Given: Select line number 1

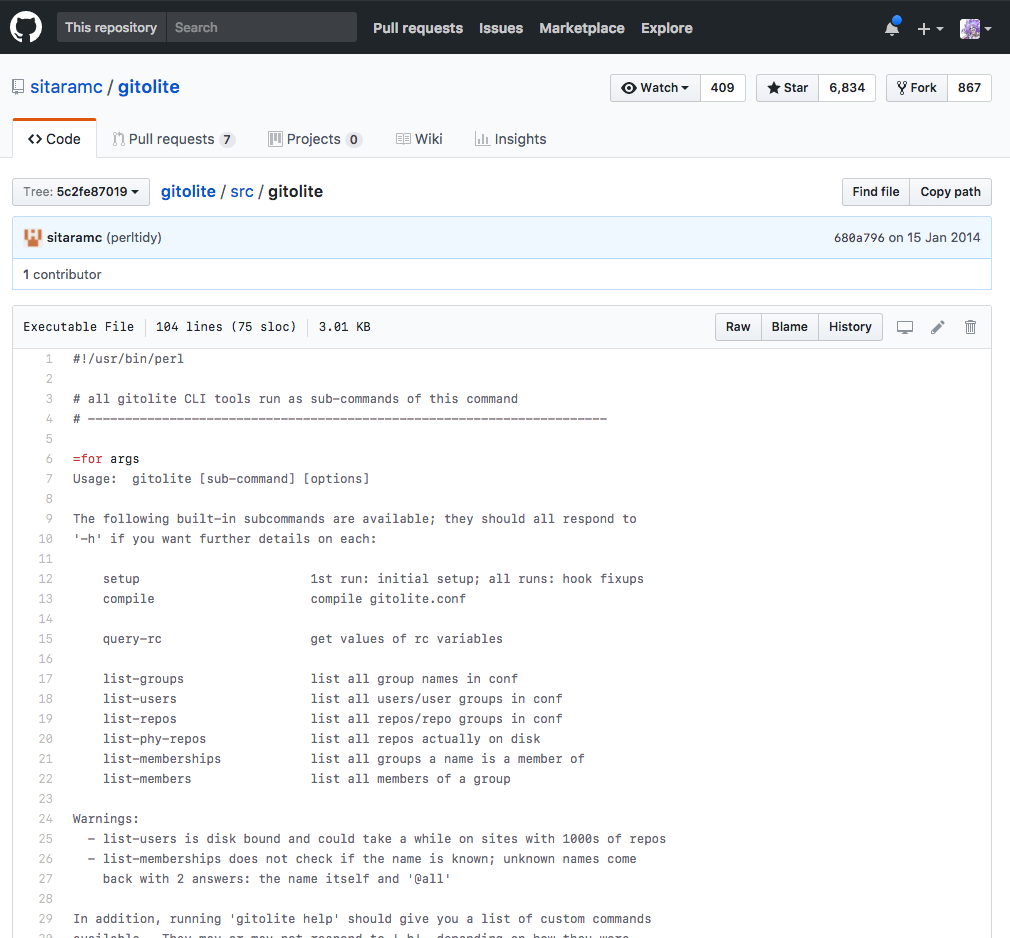Looking at the screenshot, I should click(49, 359).
